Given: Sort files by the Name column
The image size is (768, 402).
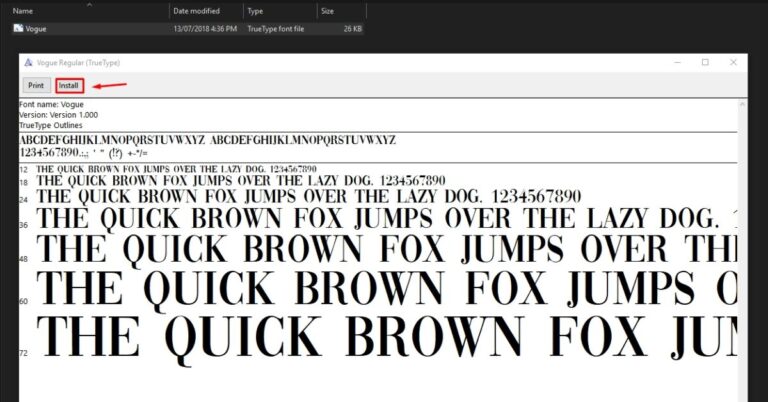Looking at the screenshot, I should [23, 11].
